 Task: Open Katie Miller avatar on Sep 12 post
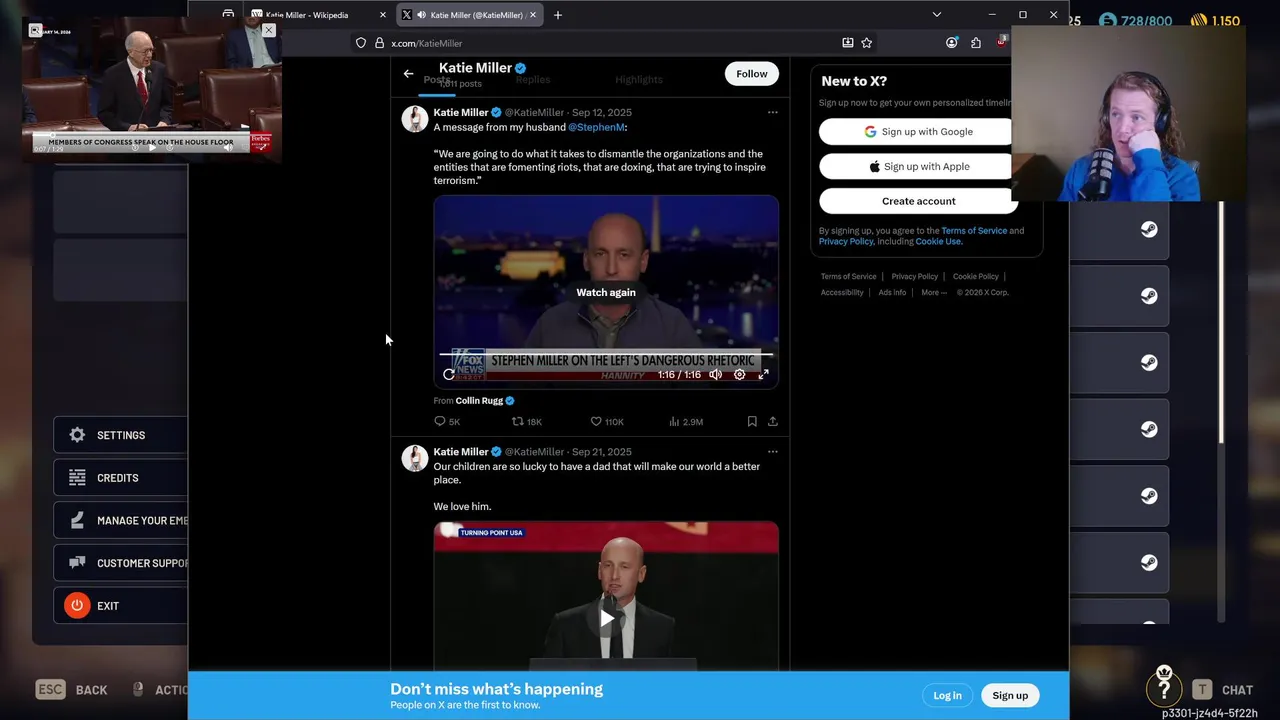click(415, 119)
